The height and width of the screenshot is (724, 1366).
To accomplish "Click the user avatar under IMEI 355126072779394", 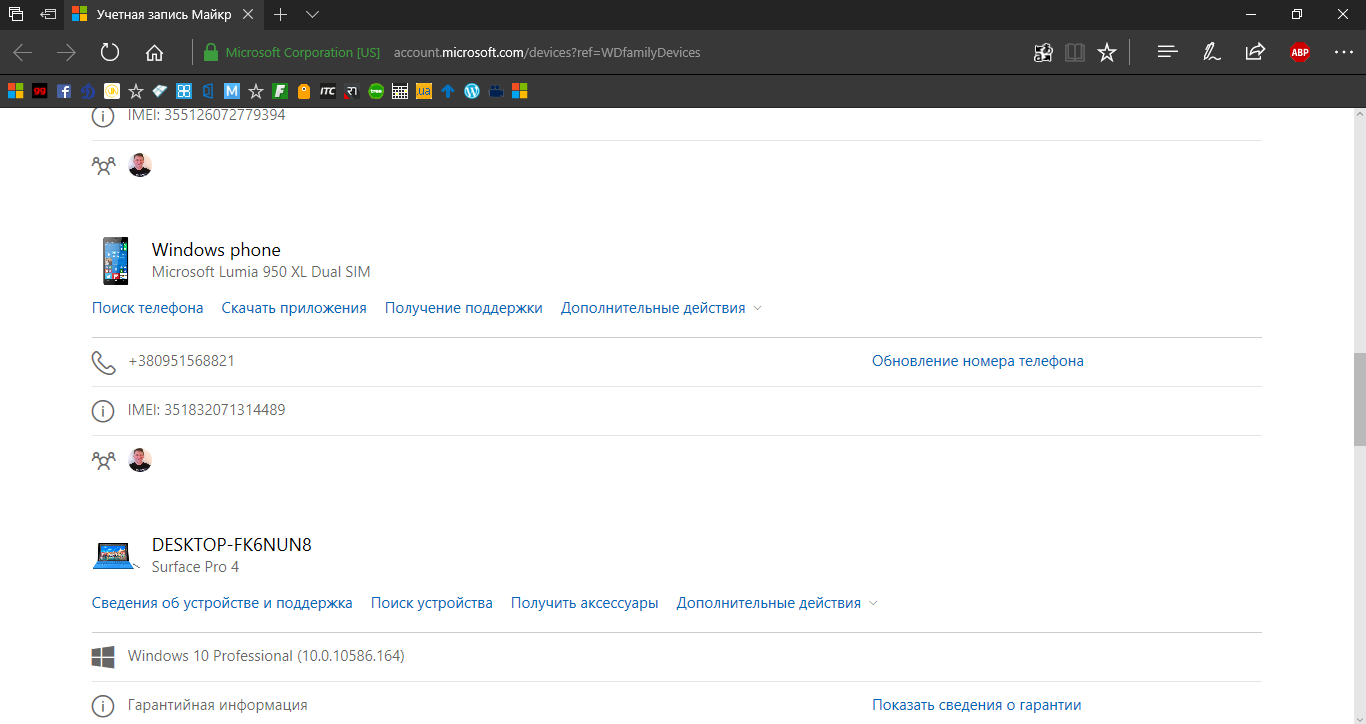I will tap(140, 165).
